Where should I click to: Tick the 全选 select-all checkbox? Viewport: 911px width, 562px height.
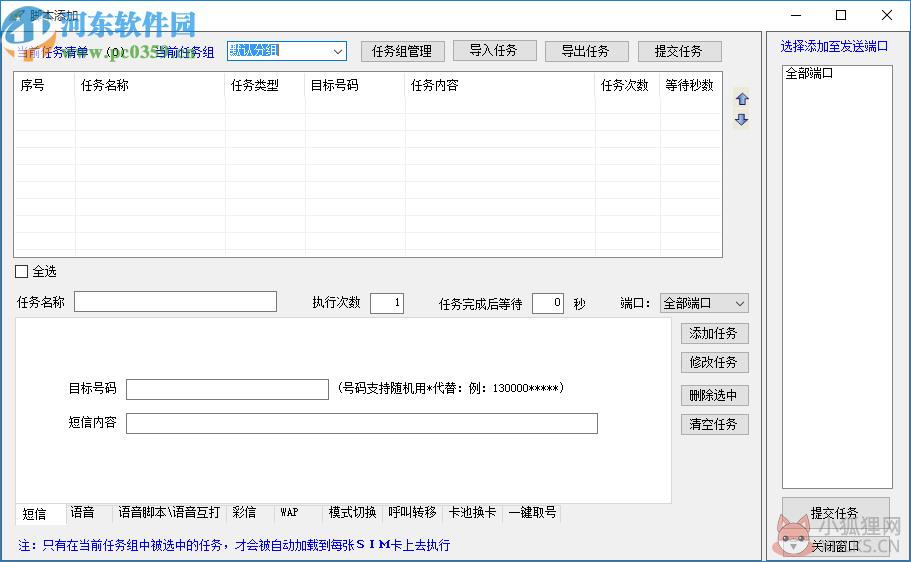click(x=21, y=271)
